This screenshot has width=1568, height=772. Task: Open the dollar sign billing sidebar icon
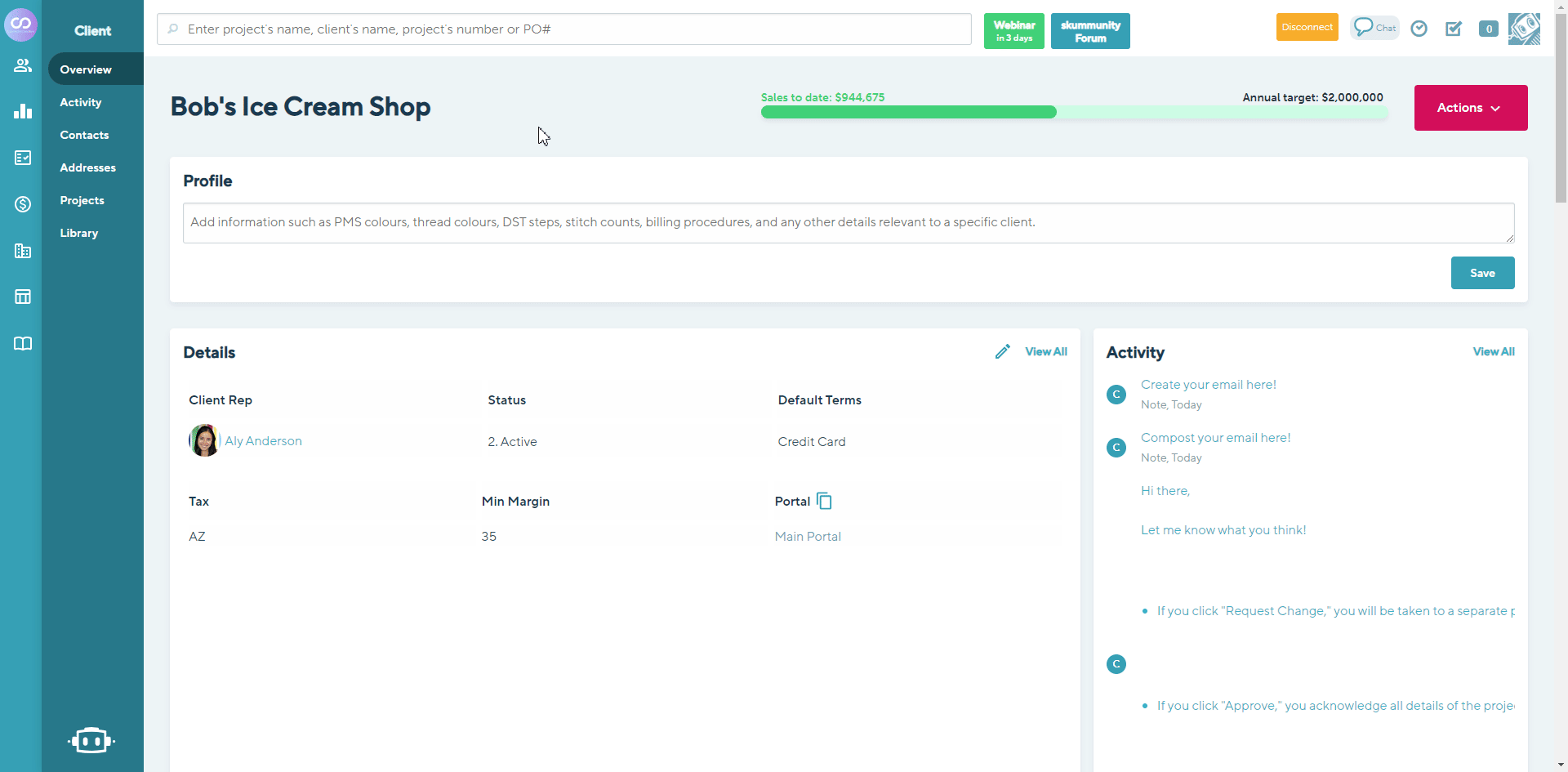pos(23,204)
